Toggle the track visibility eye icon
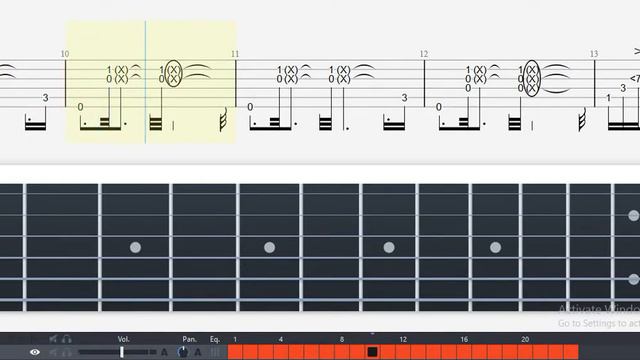The width and height of the screenshot is (640, 360). pos(35,352)
